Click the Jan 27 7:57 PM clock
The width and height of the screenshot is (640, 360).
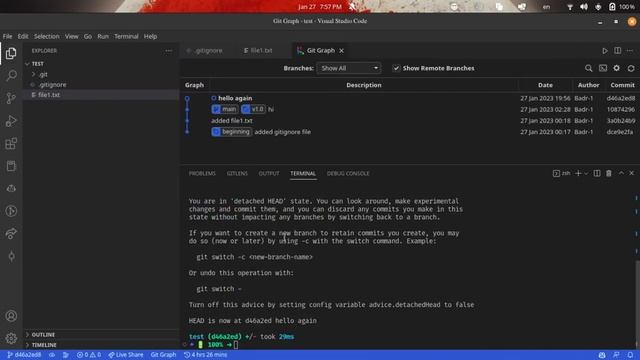pos(320,7)
